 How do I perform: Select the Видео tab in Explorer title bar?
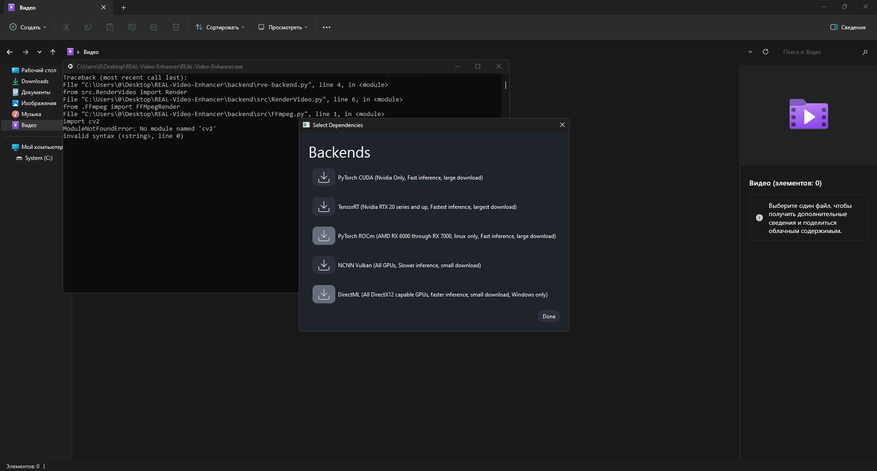click(x=56, y=8)
